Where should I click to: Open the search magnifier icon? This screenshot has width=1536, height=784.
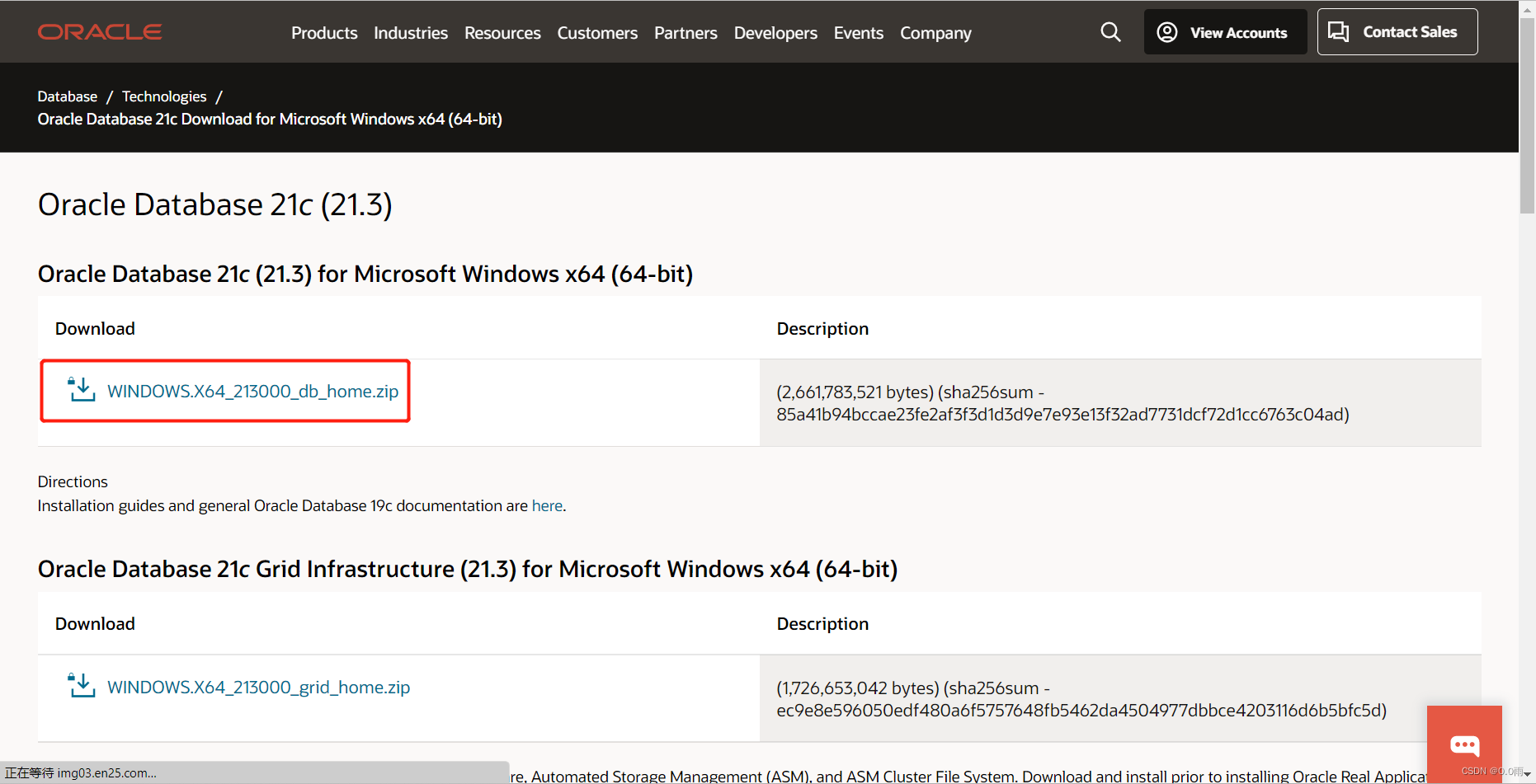click(1110, 31)
